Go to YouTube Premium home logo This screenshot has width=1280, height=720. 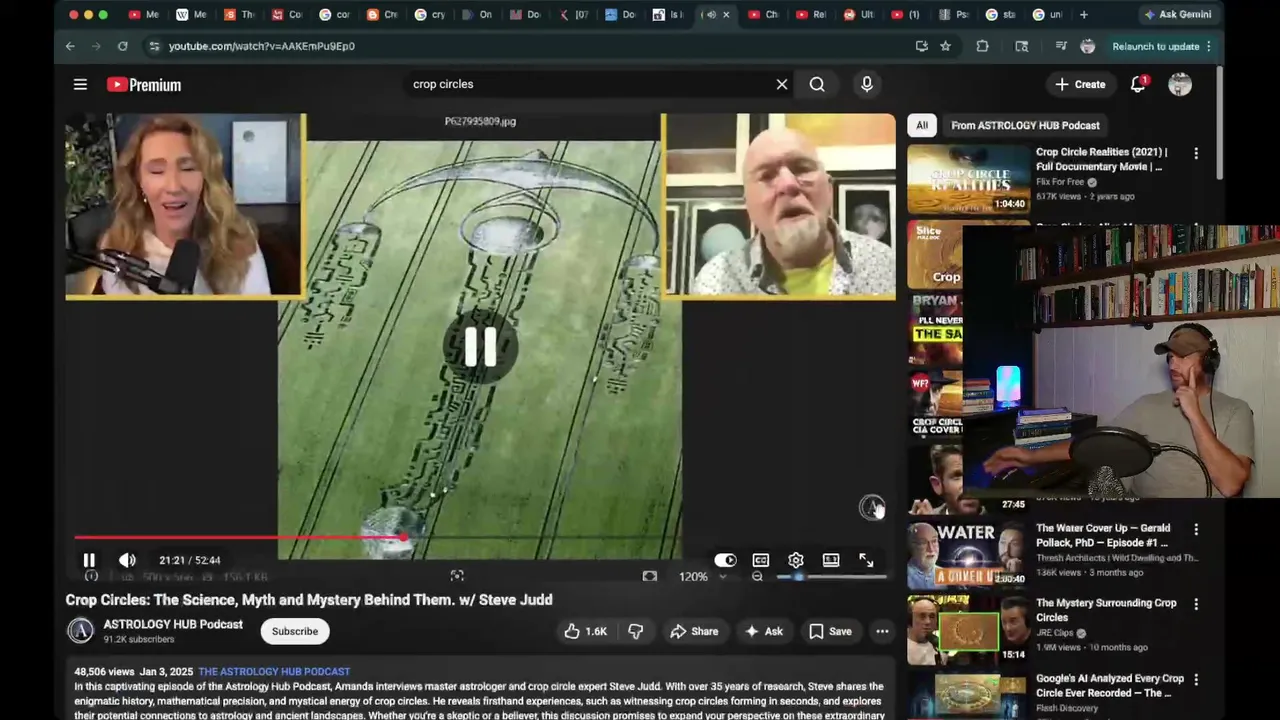point(144,85)
